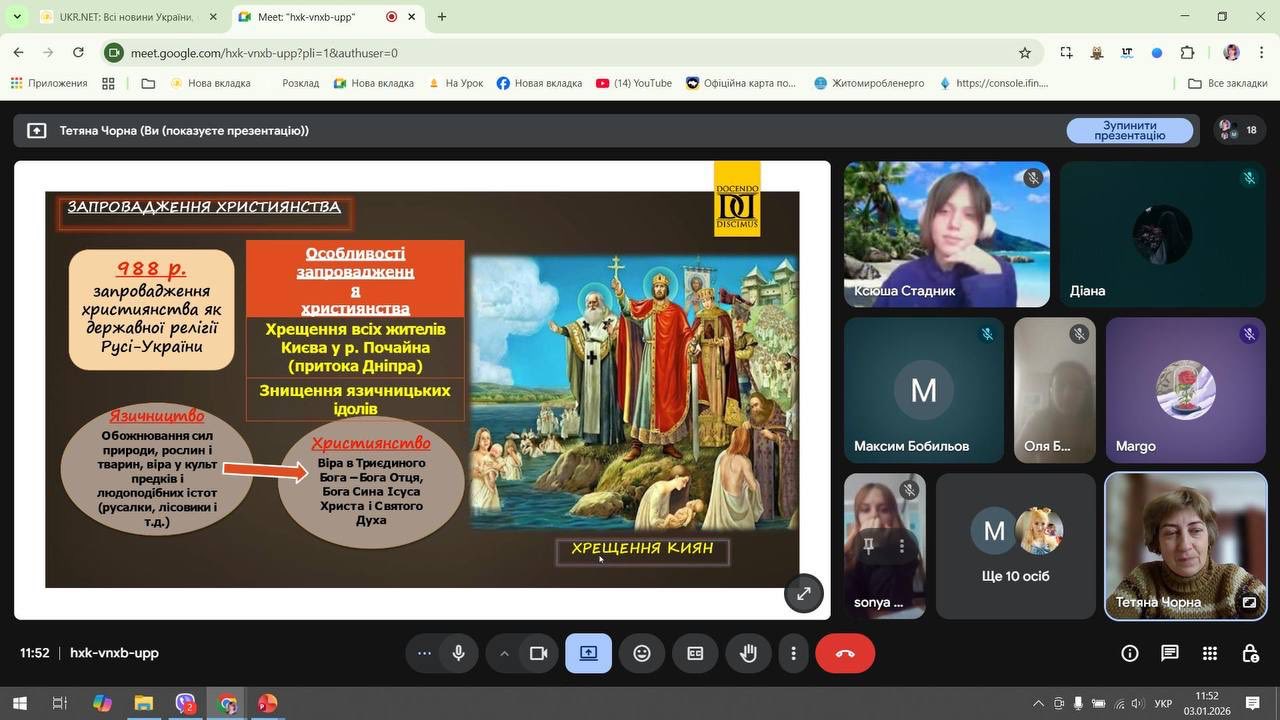The image size is (1280, 720).
Task: Open Viber from the taskbar
Action: pyautogui.click(x=185, y=703)
